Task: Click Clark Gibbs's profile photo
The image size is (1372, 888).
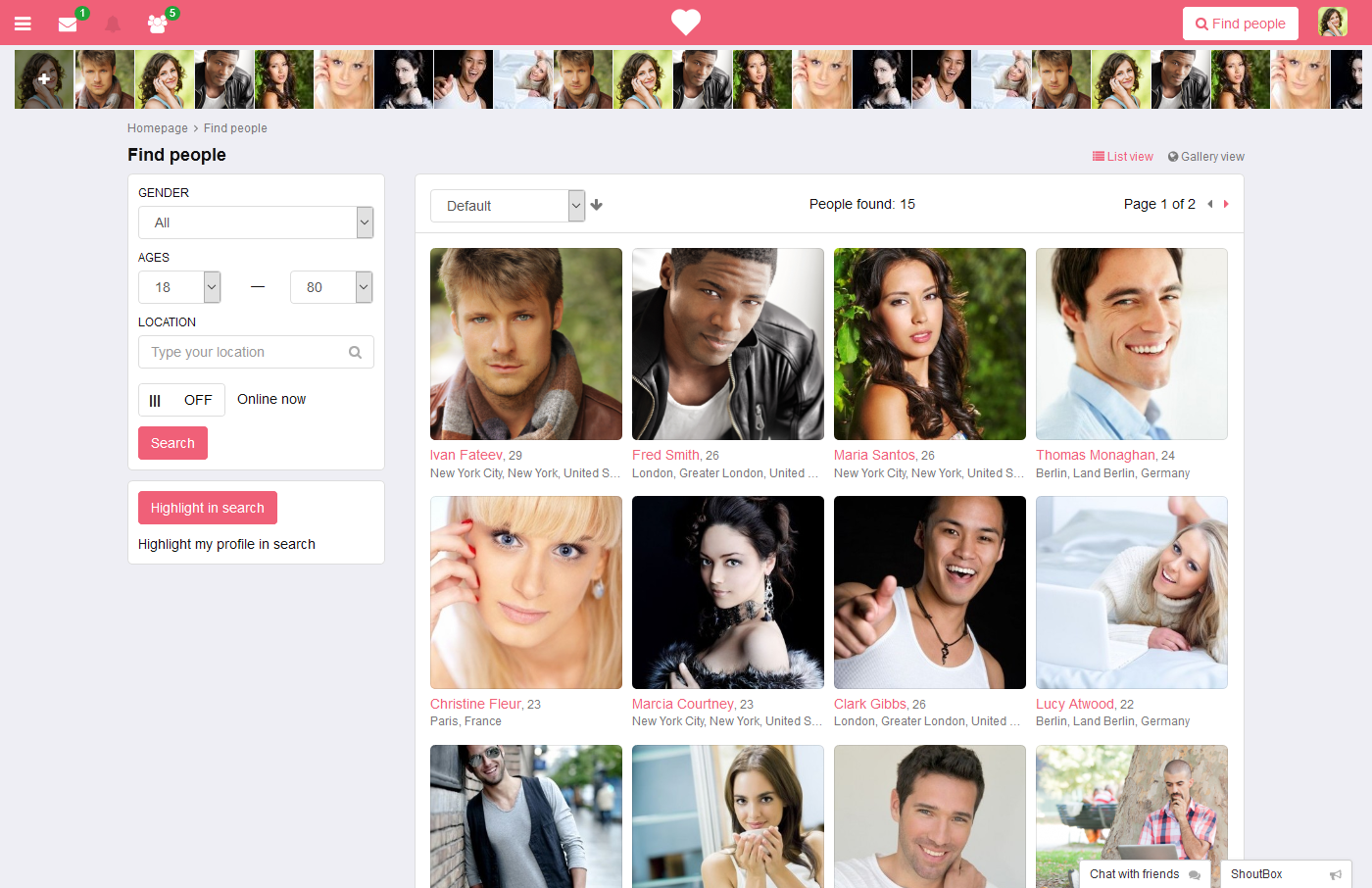Action: (930, 592)
